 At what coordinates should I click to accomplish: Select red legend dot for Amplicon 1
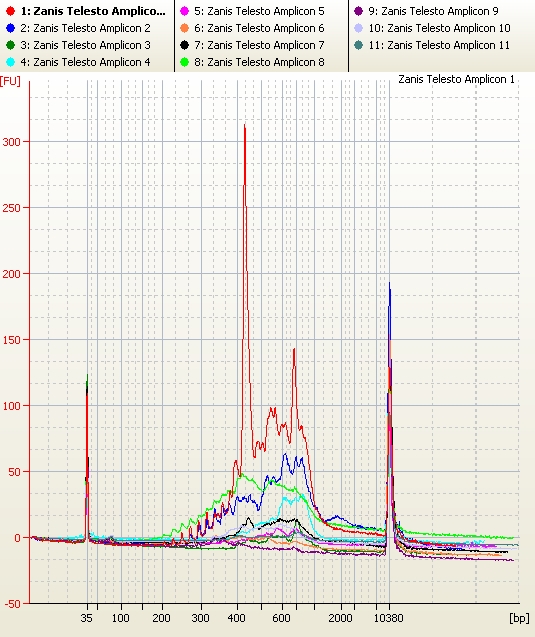[11, 11]
